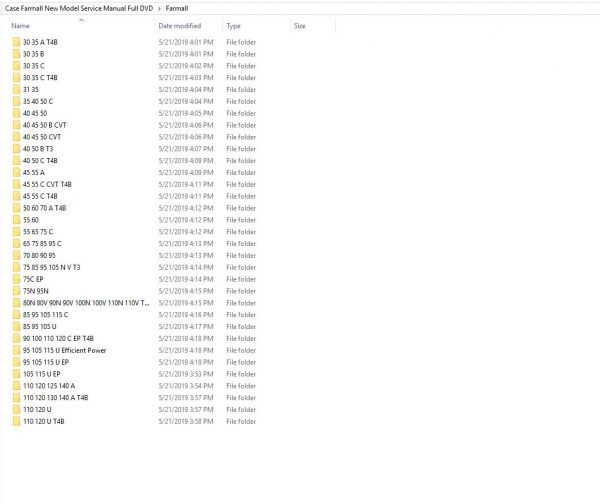Click the folder icon next to 31 35
600x504 pixels.
pyautogui.click(x=16, y=90)
